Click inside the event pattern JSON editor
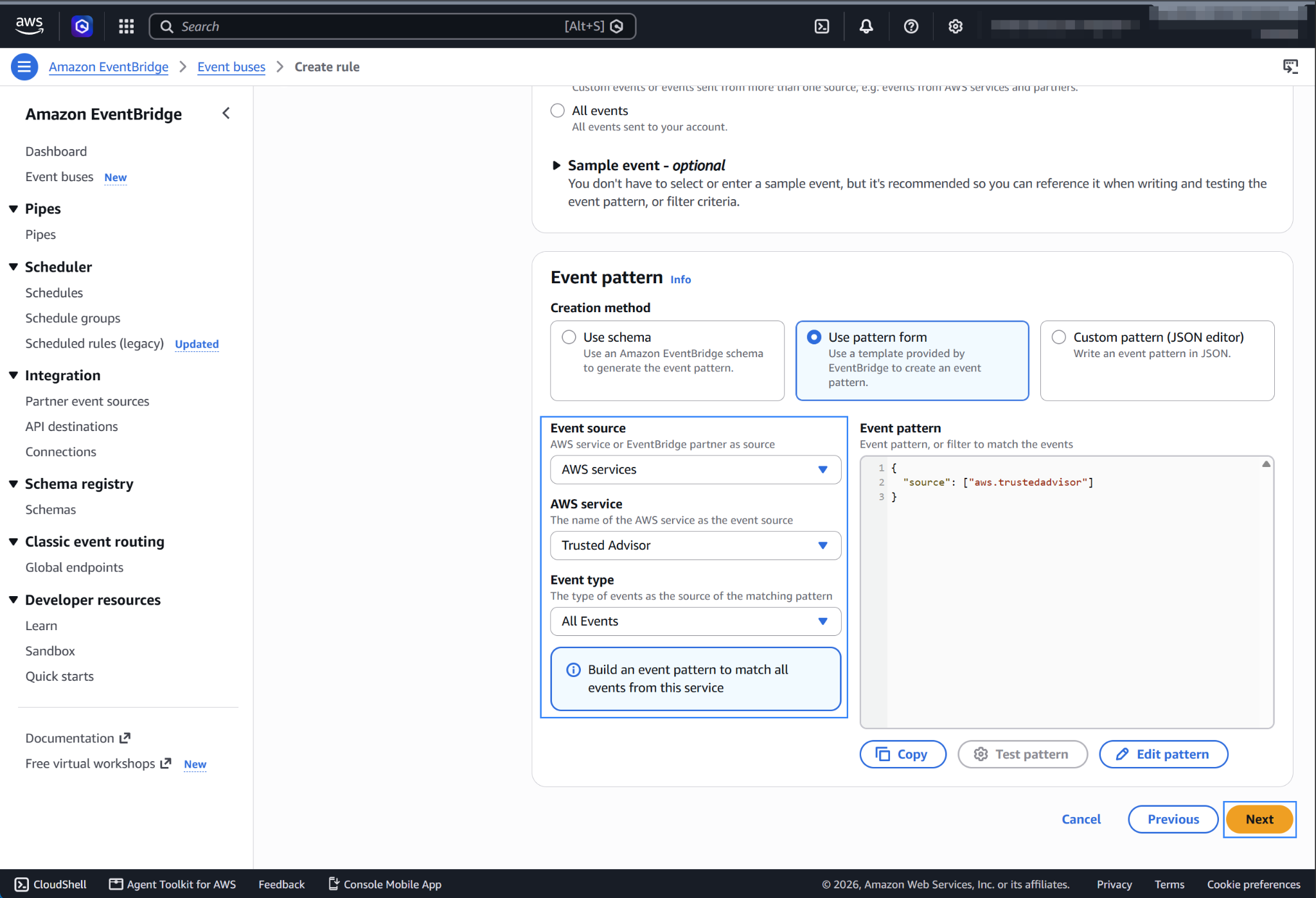 click(x=1067, y=592)
